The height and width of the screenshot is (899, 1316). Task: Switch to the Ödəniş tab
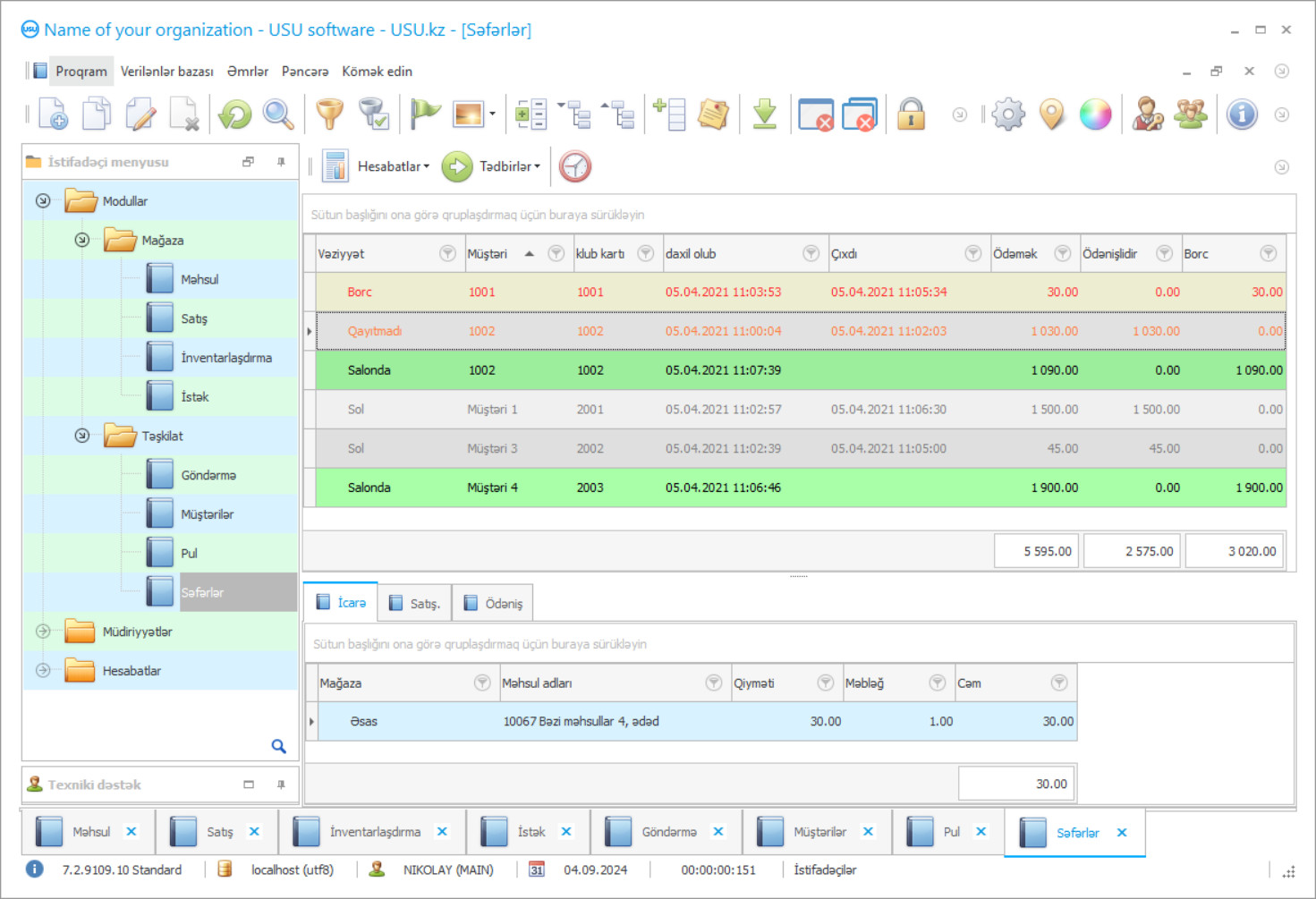pyautogui.click(x=494, y=604)
